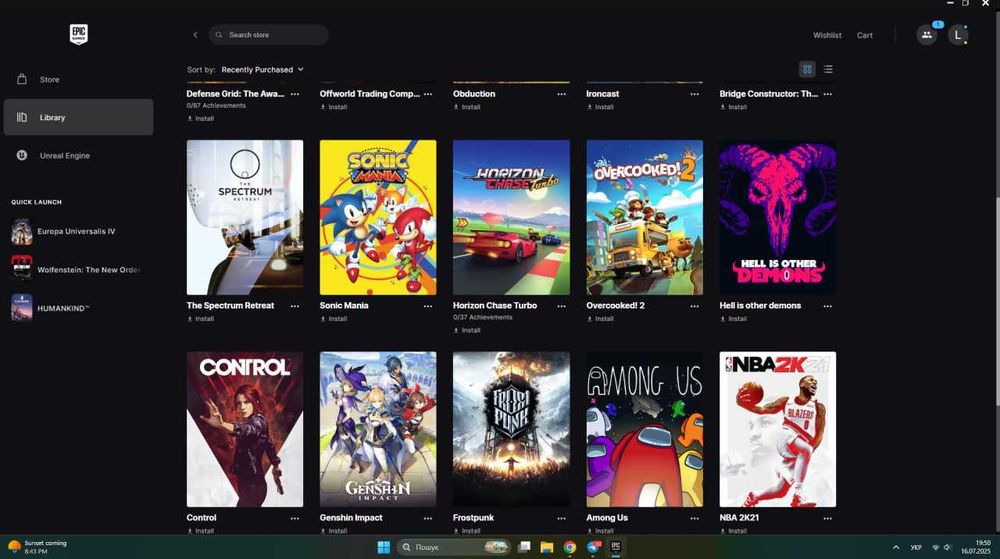Install Hell is other demons
1000x559 pixels.
tap(733, 319)
